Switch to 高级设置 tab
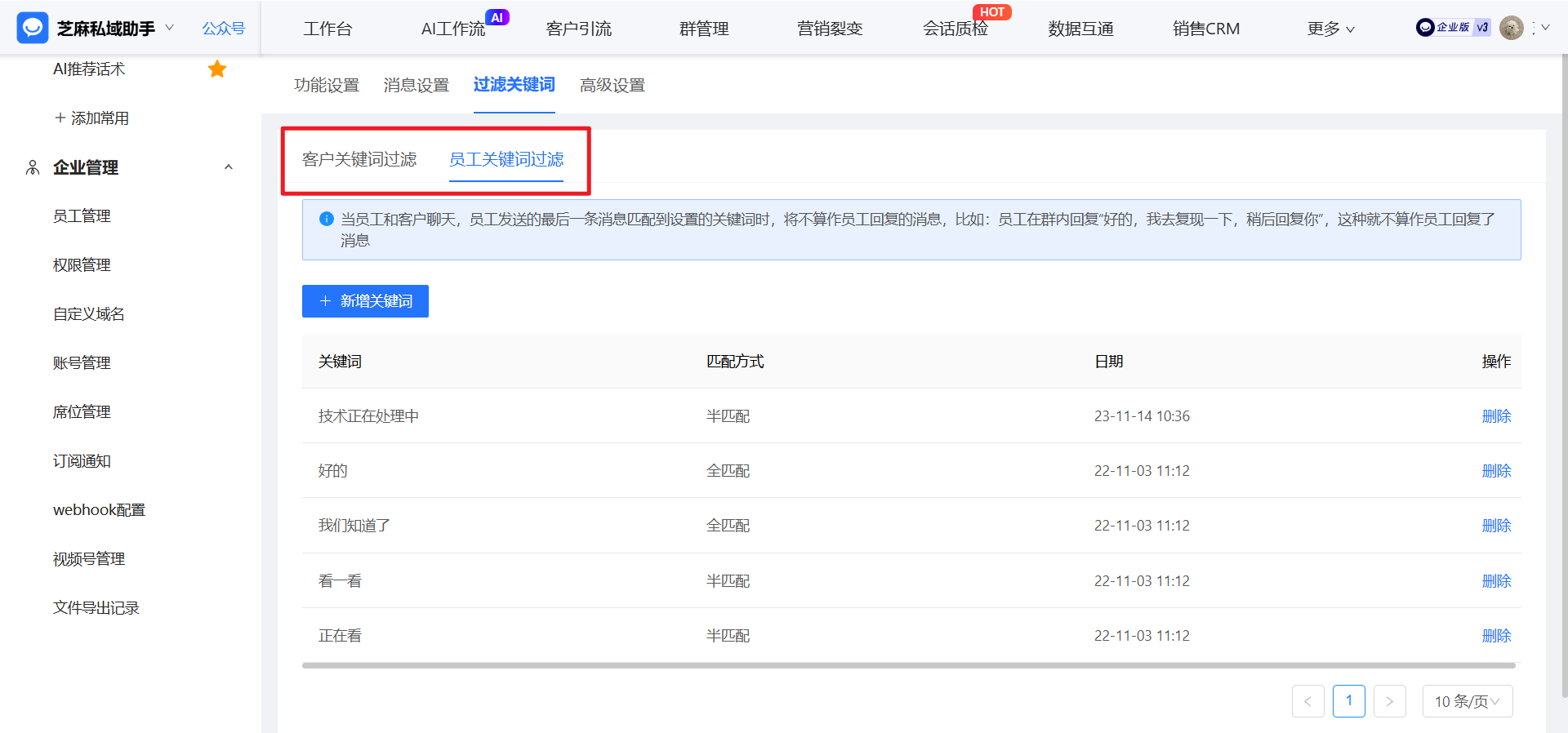 (x=612, y=85)
